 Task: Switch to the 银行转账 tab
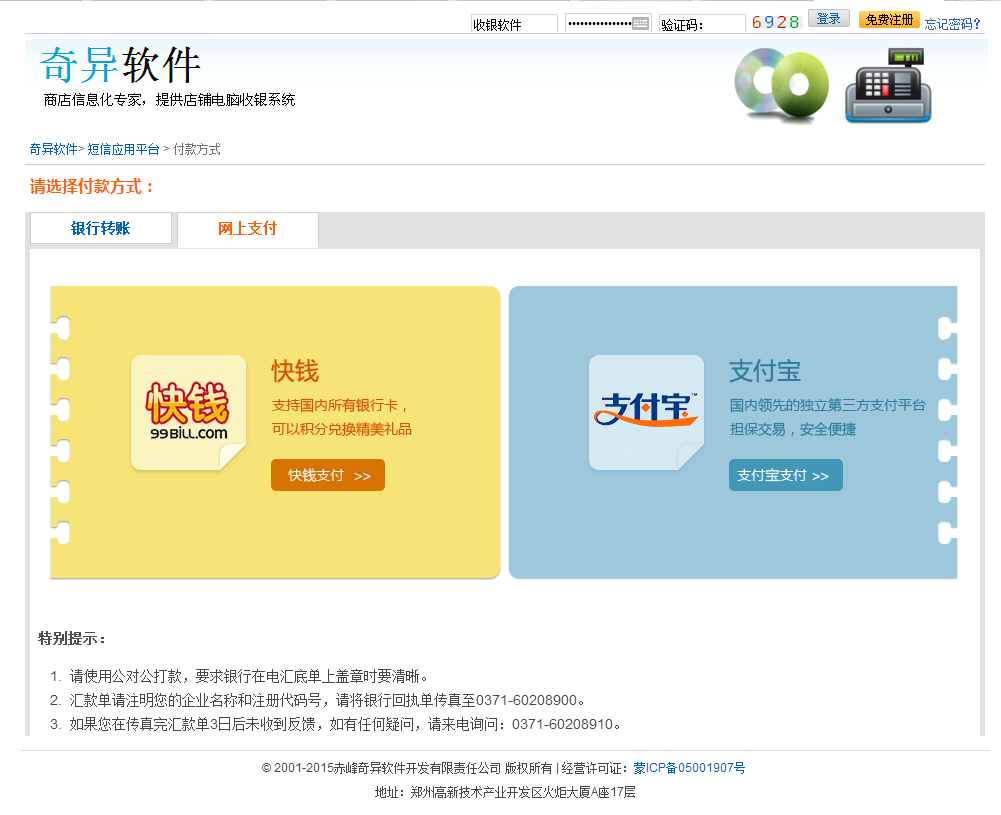pyautogui.click(x=101, y=228)
